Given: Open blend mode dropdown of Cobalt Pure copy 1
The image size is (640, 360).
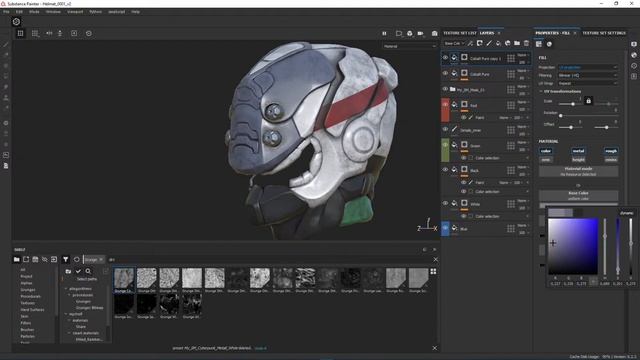Looking at the screenshot, I should 524,55.
